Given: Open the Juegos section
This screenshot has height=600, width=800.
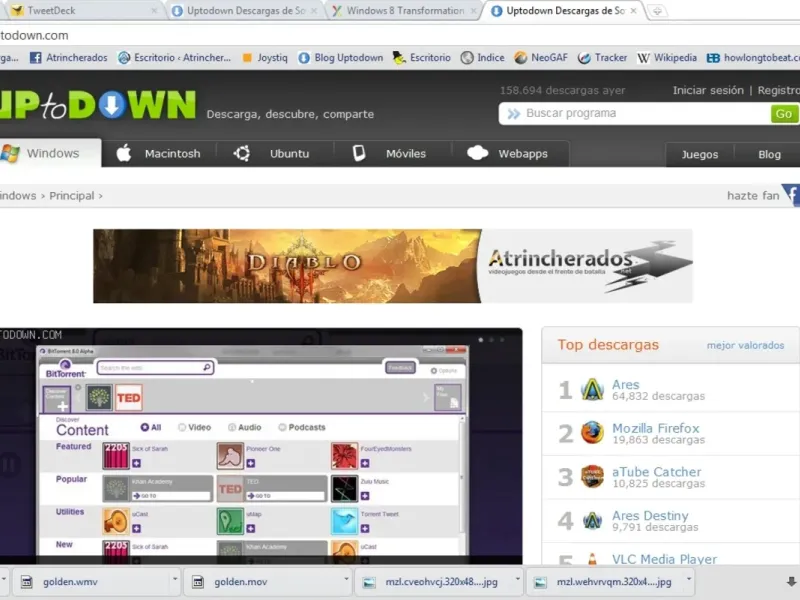Looking at the screenshot, I should point(699,154).
